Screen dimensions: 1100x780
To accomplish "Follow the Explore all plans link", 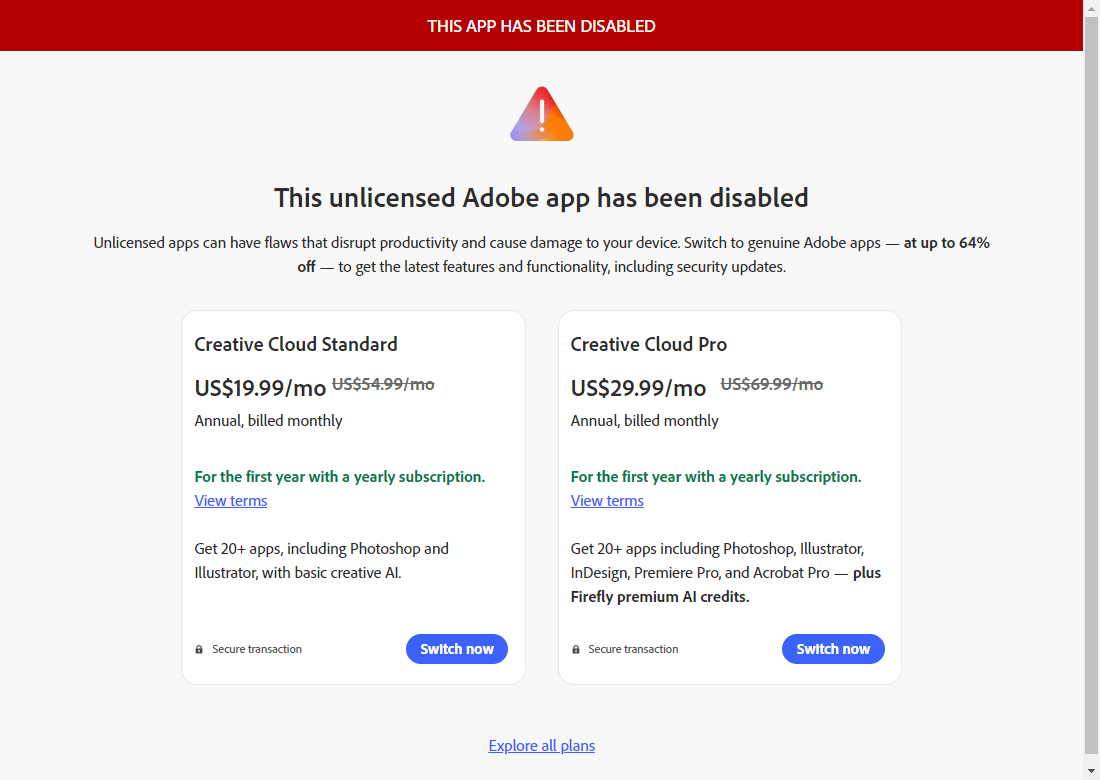I will (541, 745).
